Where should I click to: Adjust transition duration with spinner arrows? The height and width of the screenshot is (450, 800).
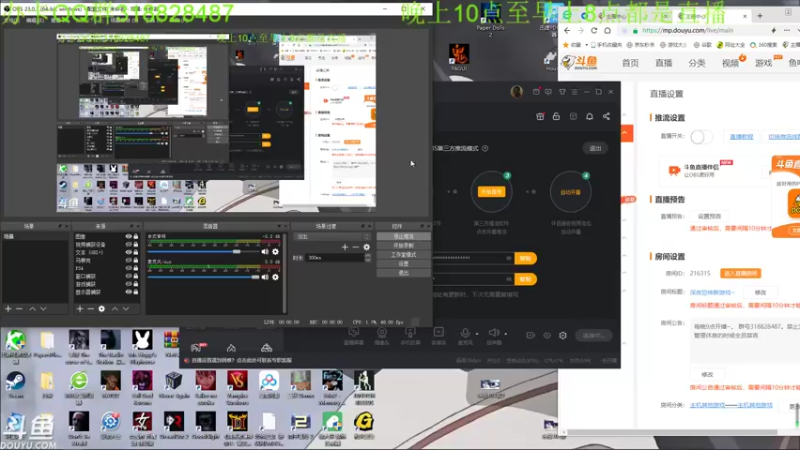pos(368,258)
